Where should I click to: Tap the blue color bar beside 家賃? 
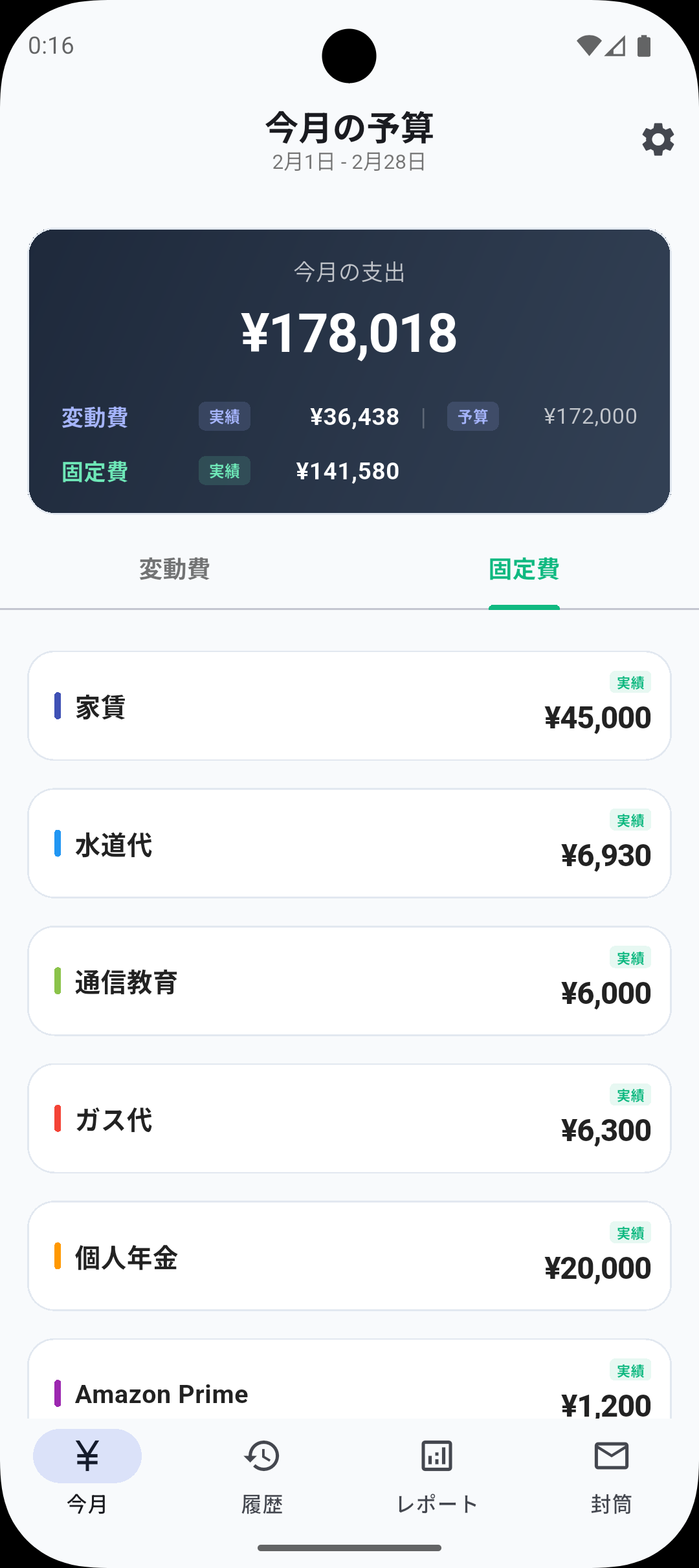click(x=58, y=706)
